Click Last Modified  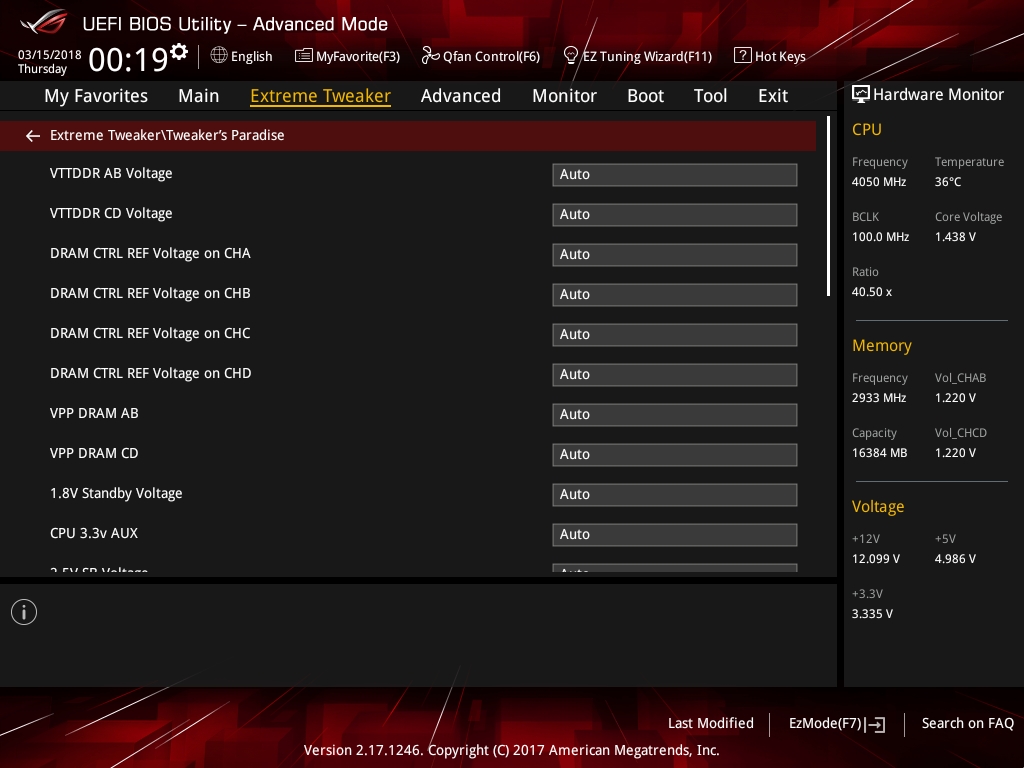click(x=711, y=724)
